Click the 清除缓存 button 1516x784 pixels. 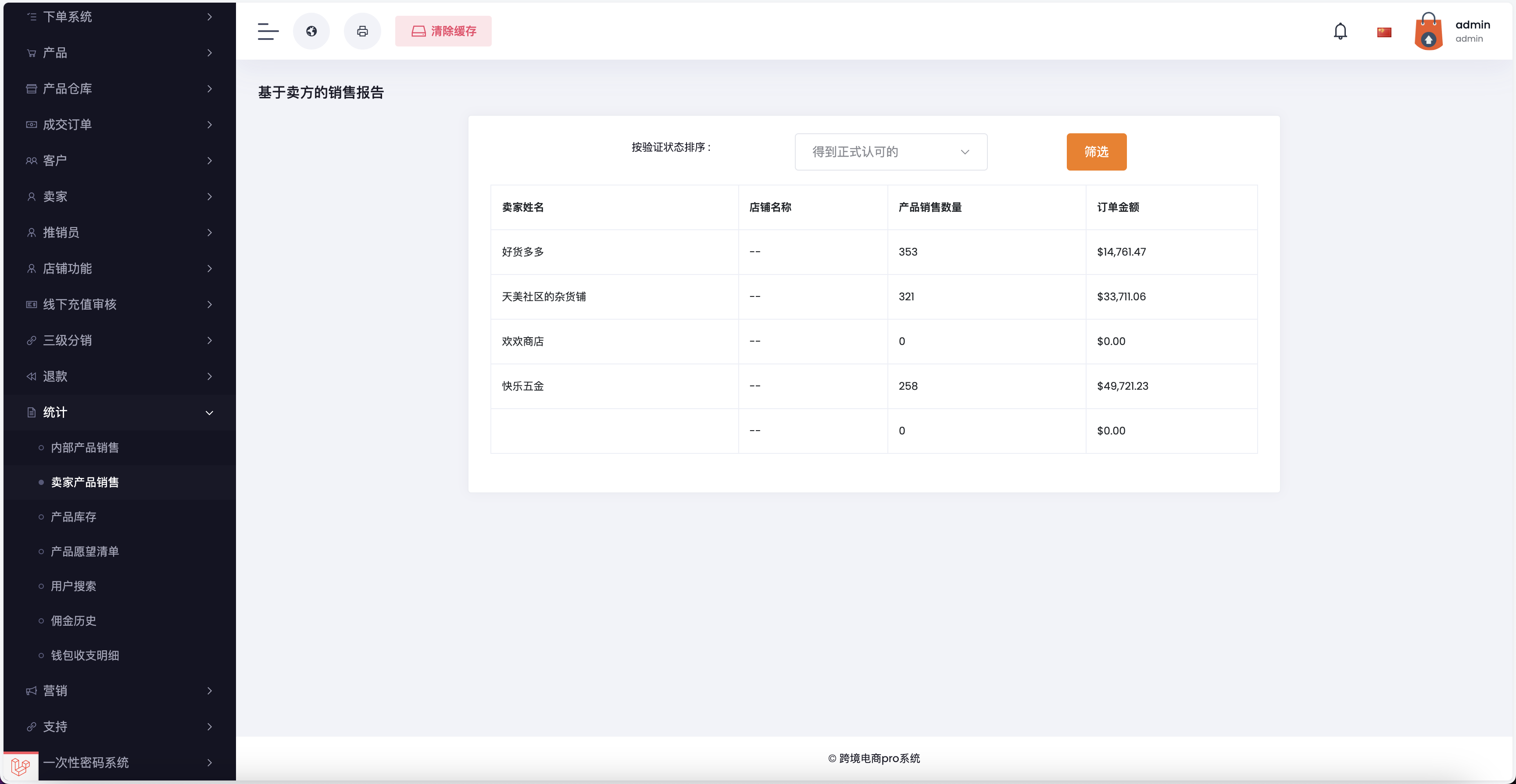point(443,31)
